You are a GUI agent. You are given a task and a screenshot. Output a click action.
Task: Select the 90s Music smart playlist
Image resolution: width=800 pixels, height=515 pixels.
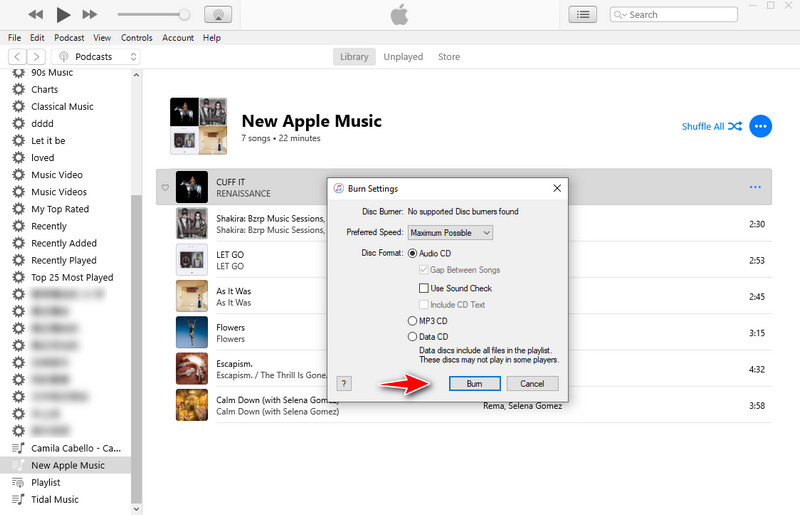(x=52, y=72)
